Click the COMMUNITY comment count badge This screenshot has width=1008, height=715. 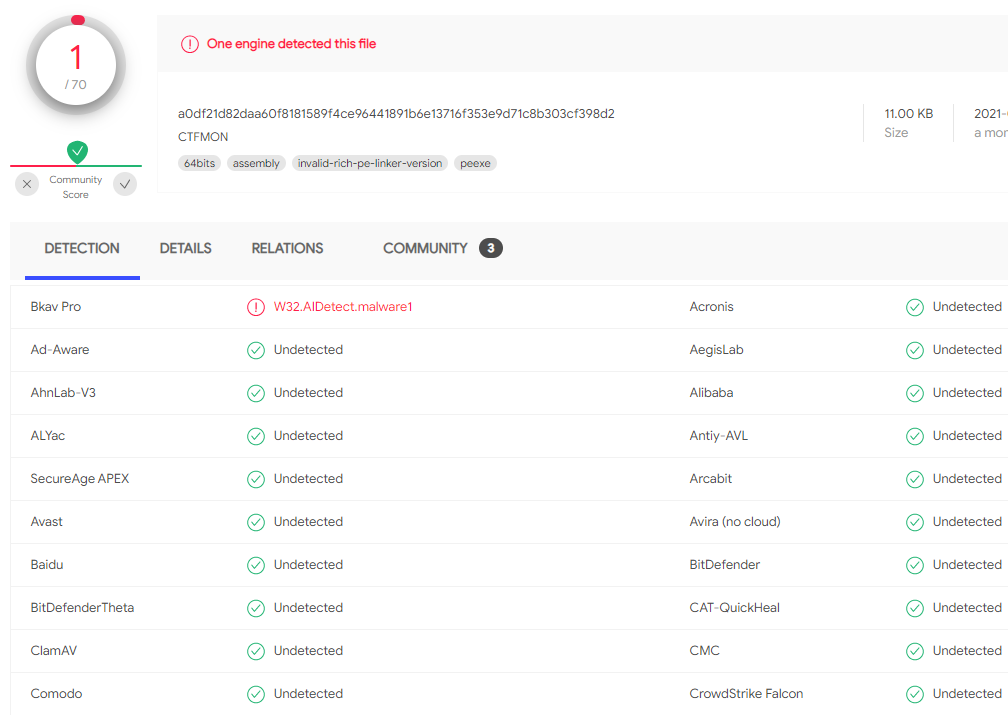click(490, 248)
